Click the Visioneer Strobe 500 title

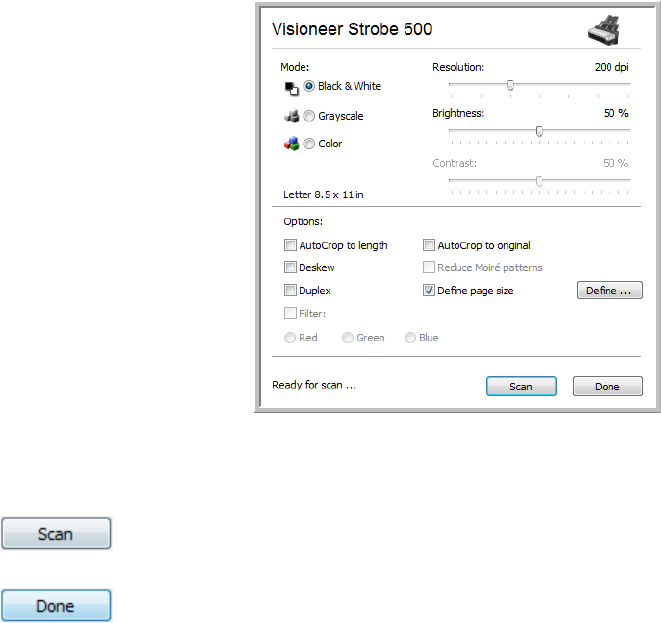click(352, 29)
